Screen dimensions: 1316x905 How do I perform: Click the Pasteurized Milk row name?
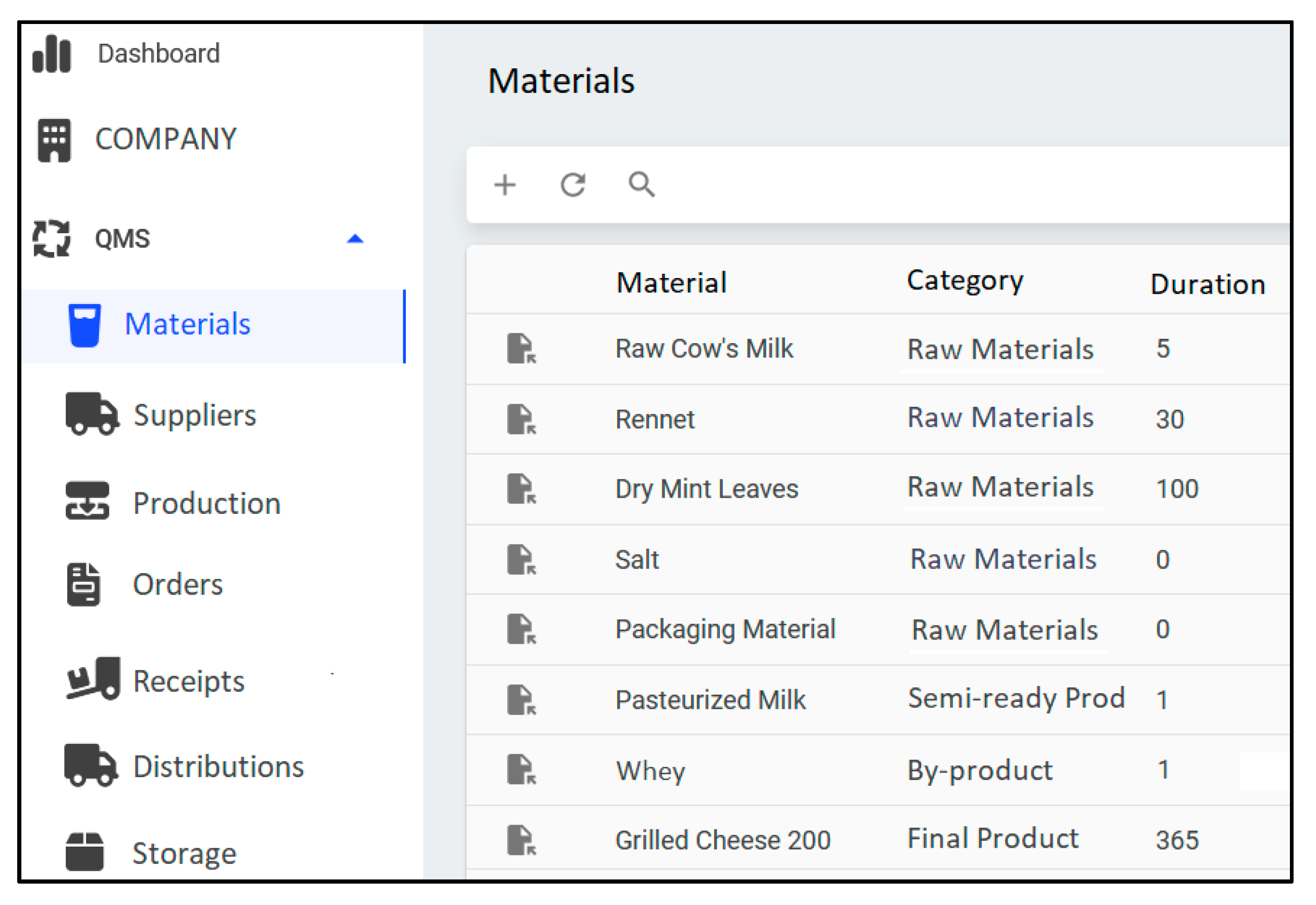[710, 699]
